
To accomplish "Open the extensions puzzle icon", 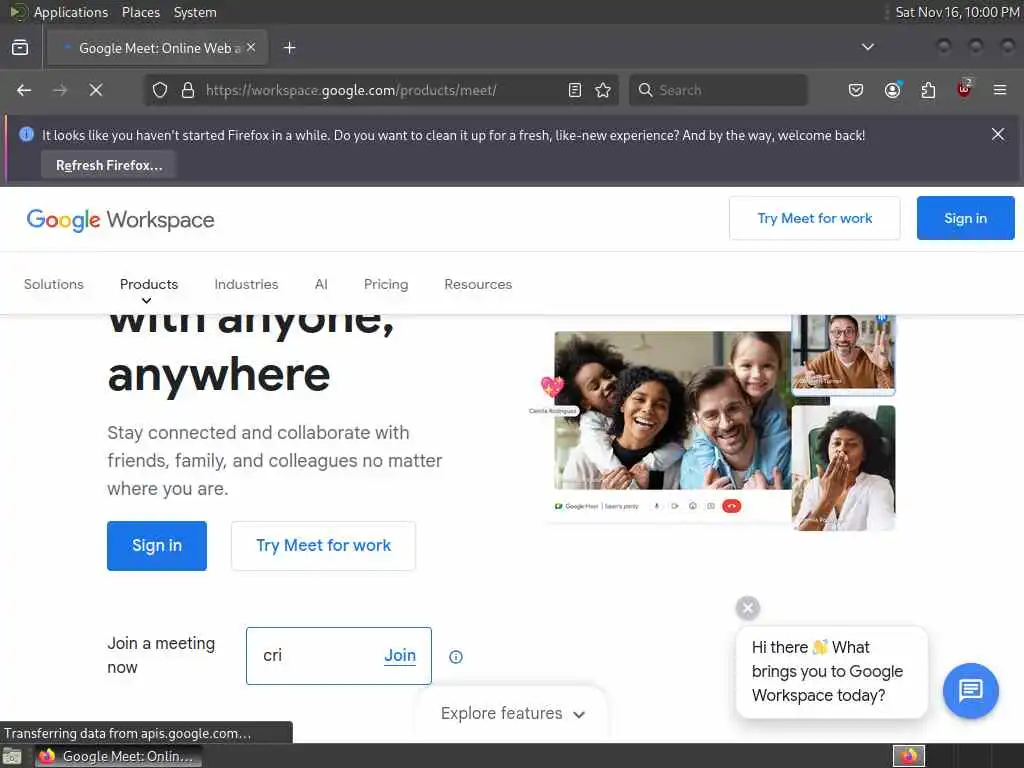I will tap(928, 90).
